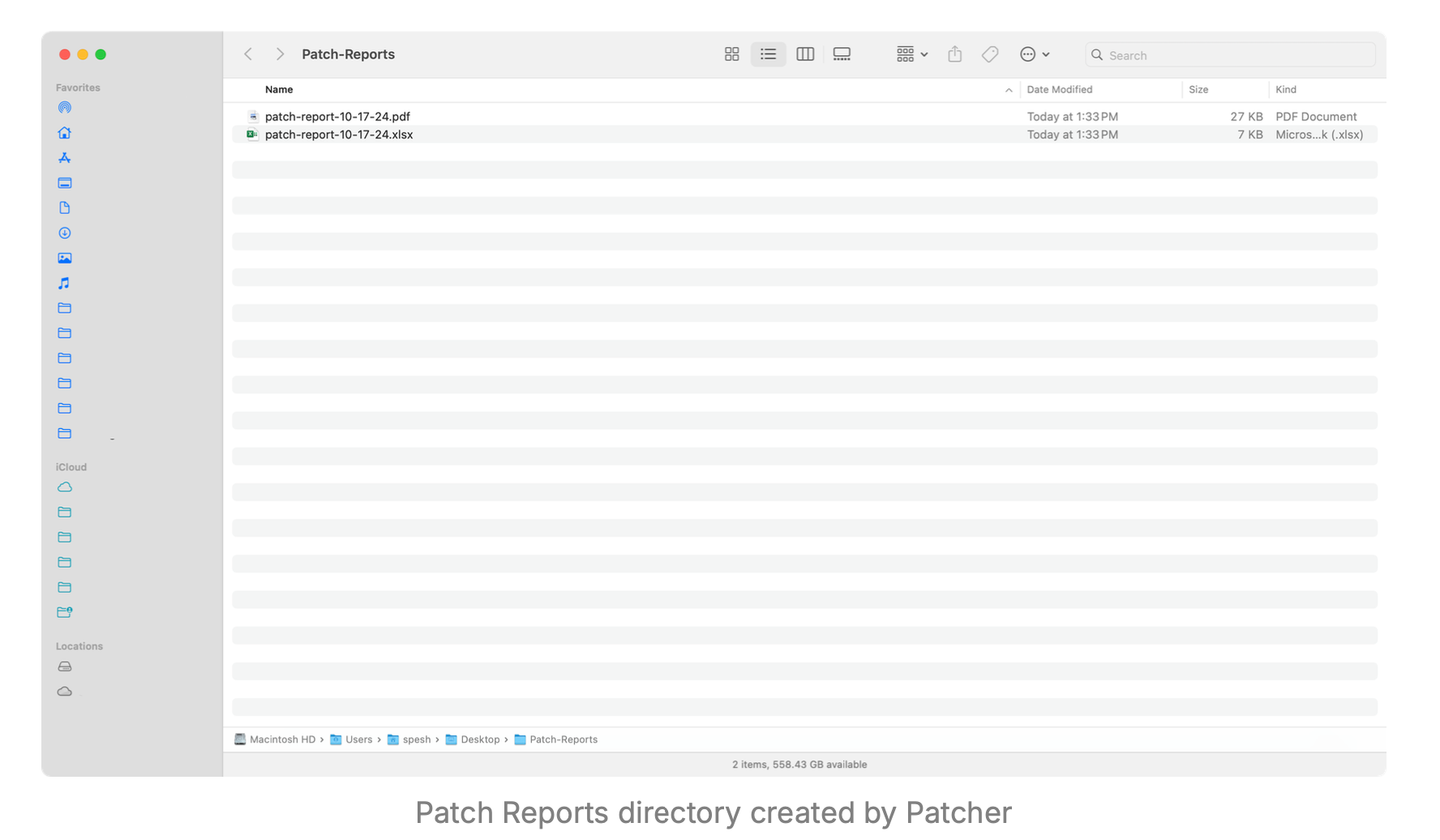1440x840 pixels.
Task: Click into the Search field
Action: pos(1230,55)
